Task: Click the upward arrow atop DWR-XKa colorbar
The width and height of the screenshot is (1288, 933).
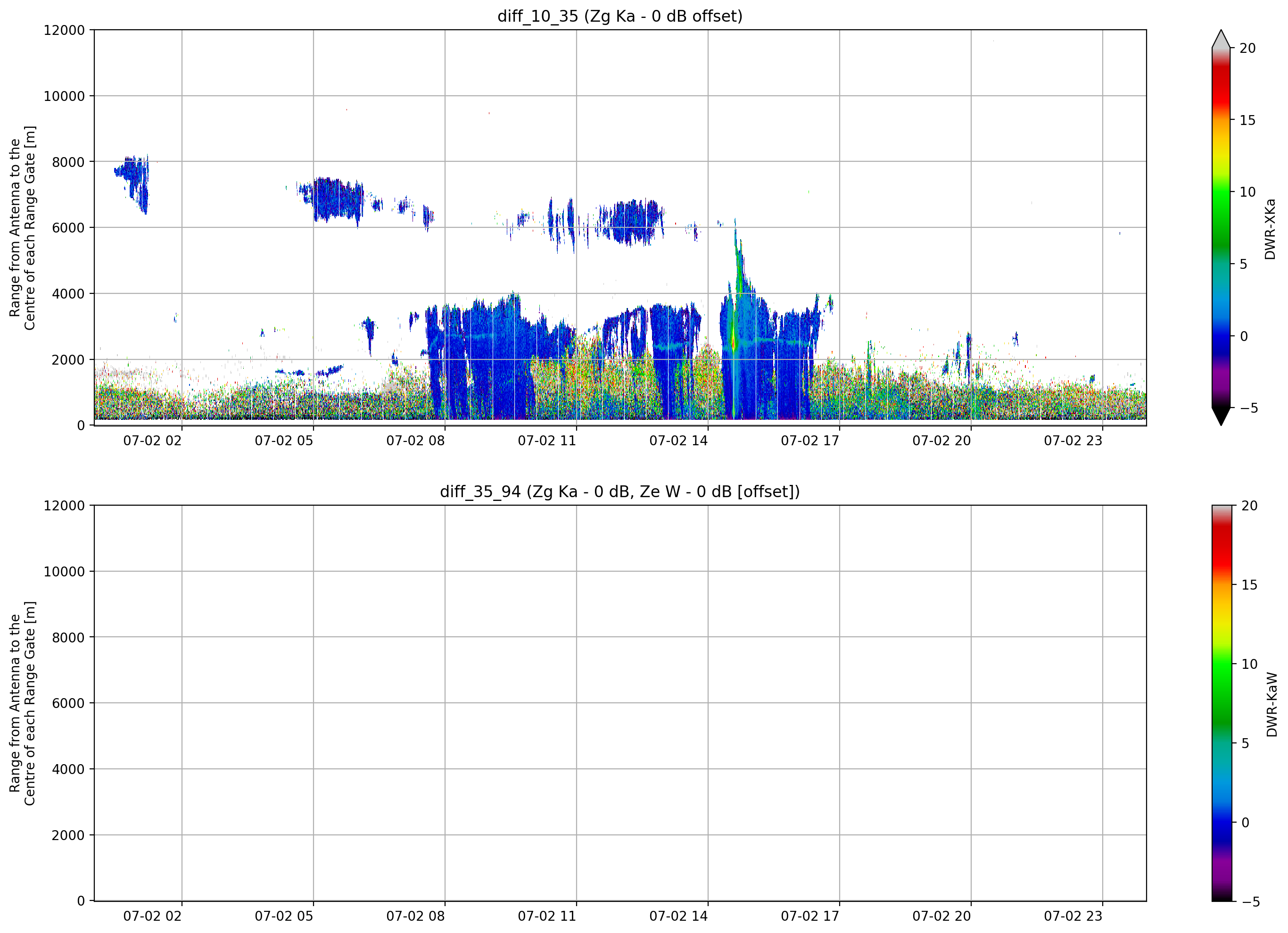Action: 1221,39
